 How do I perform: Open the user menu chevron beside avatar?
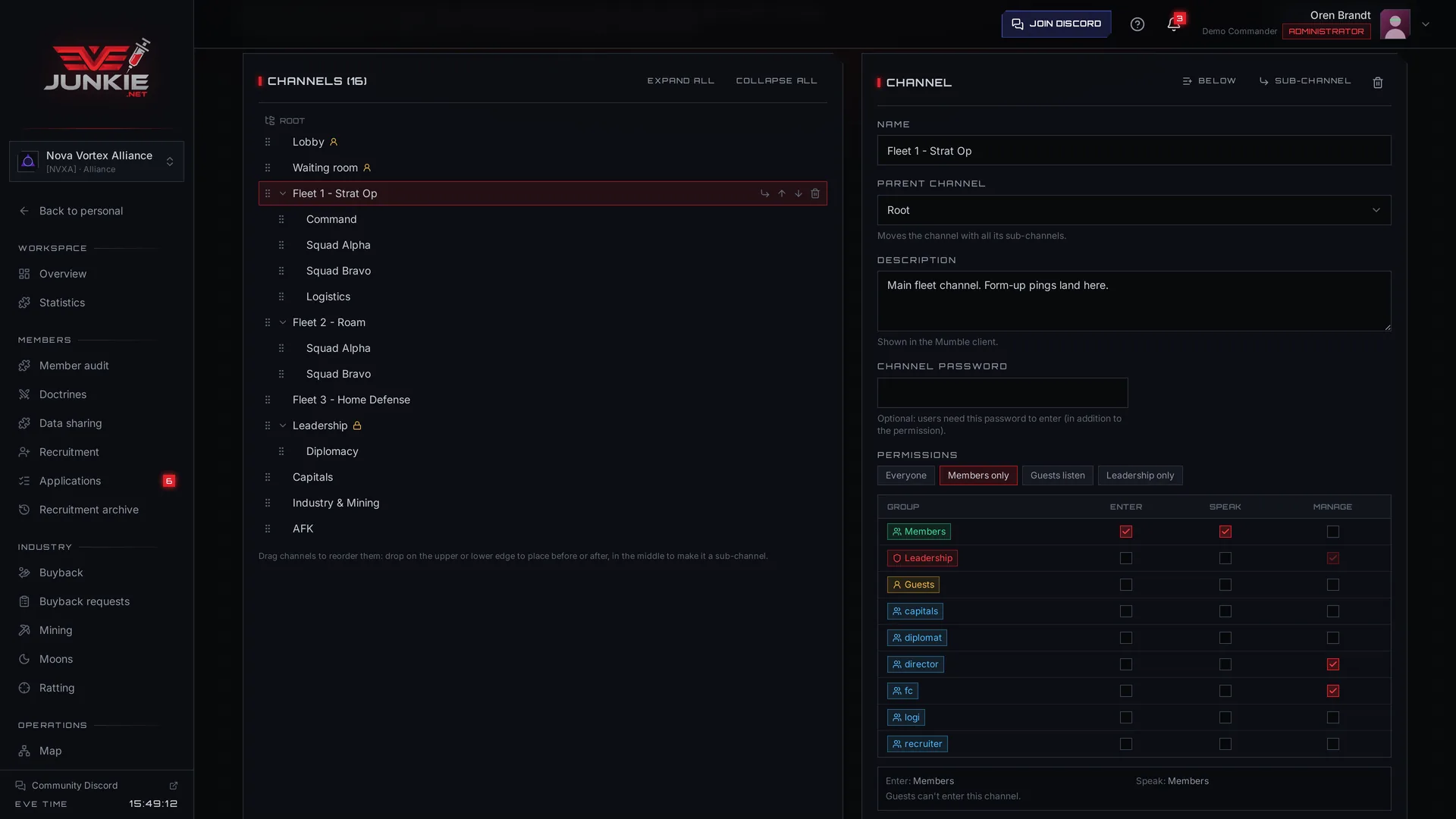(1426, 24)
